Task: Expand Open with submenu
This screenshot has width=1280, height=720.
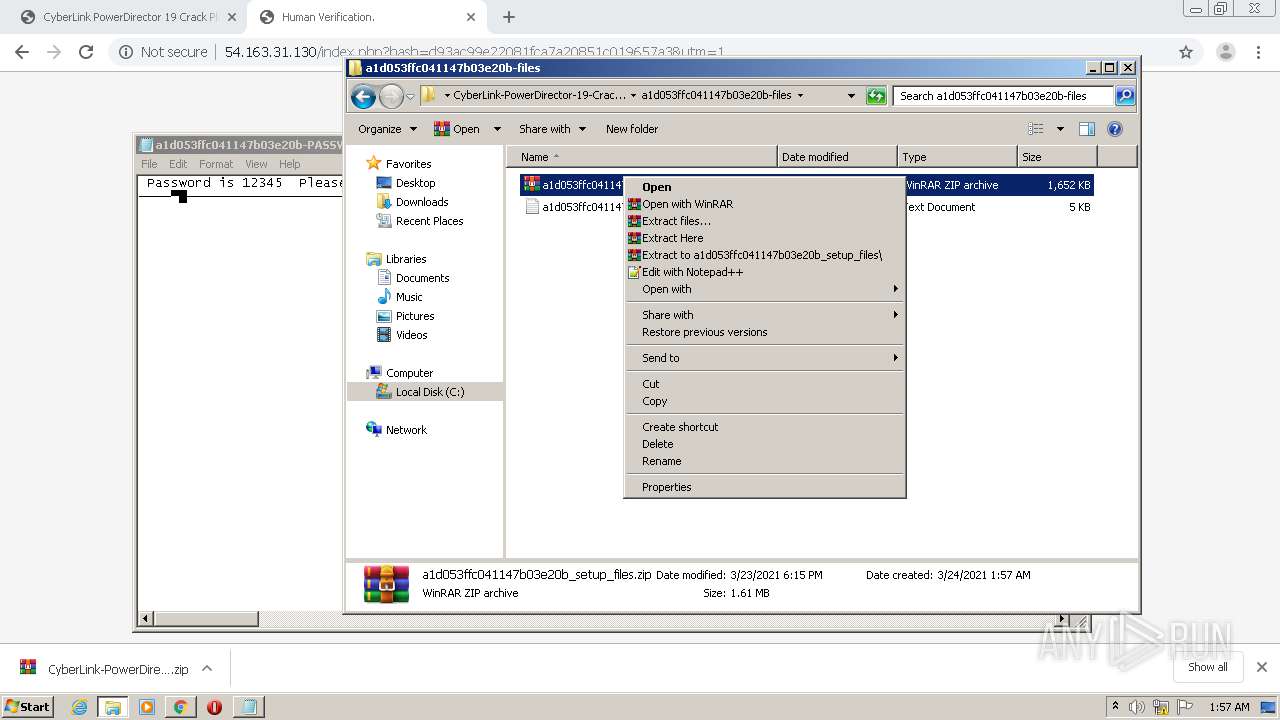Action: [764, 289]
